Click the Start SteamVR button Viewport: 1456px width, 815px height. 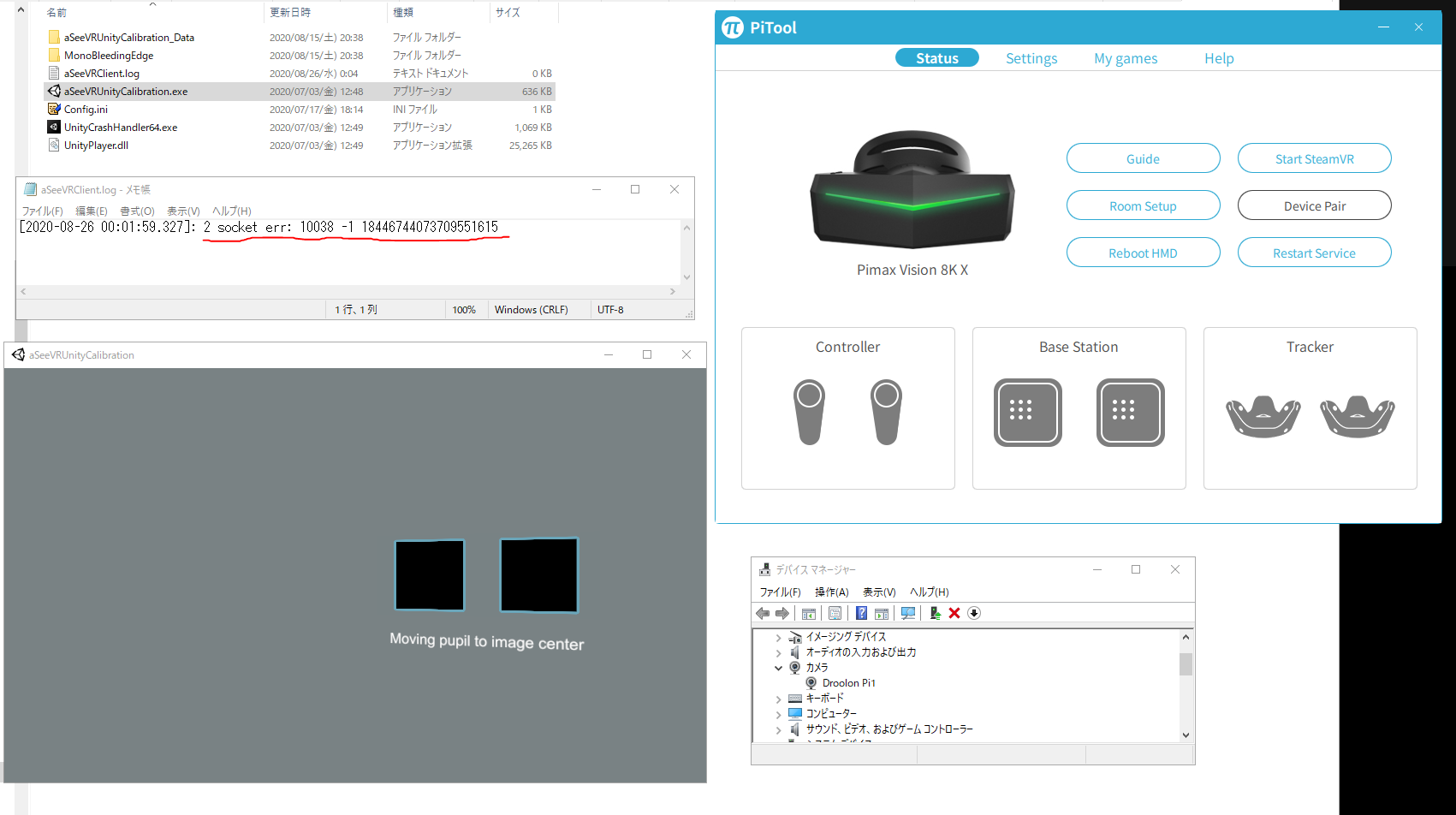[x=1314, y=158]
